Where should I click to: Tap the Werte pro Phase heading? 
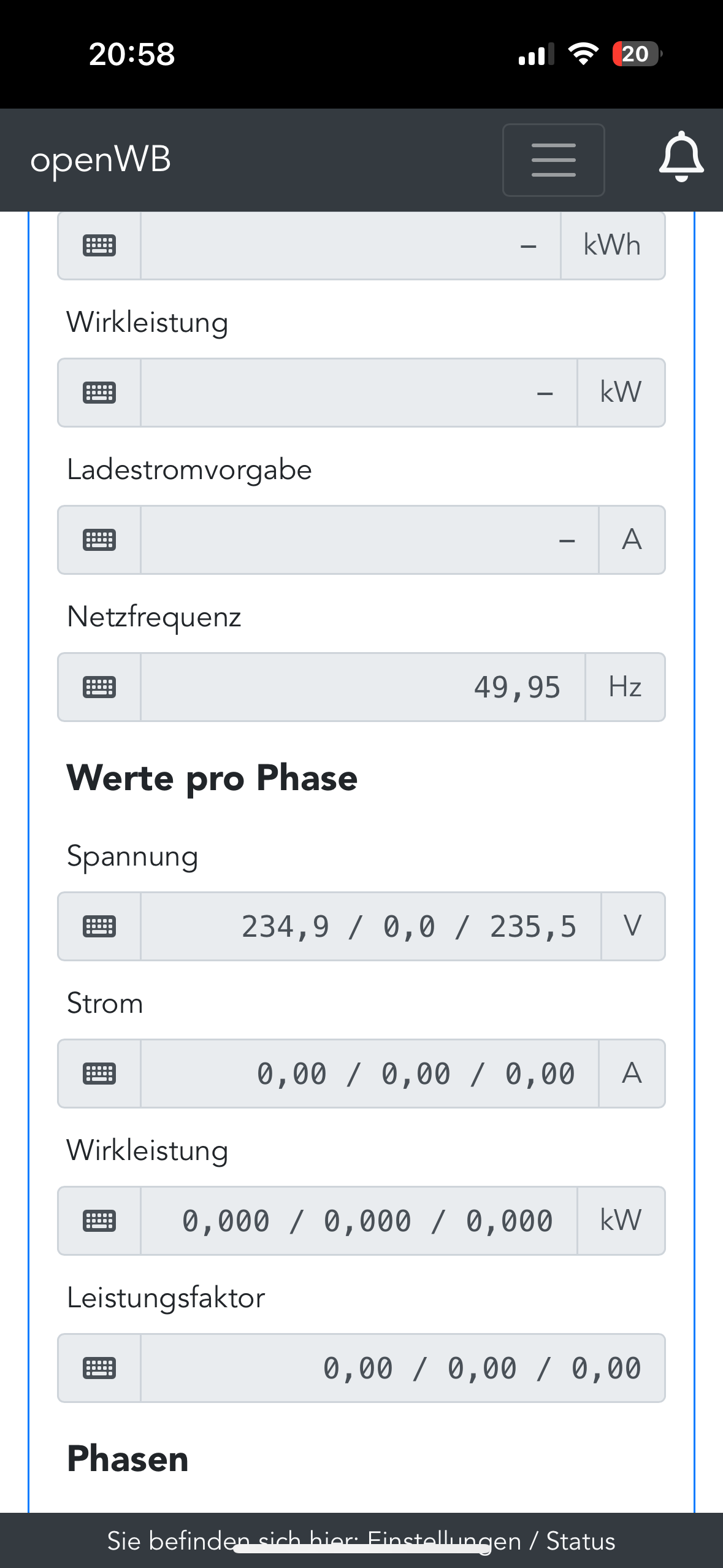point(212,778)
